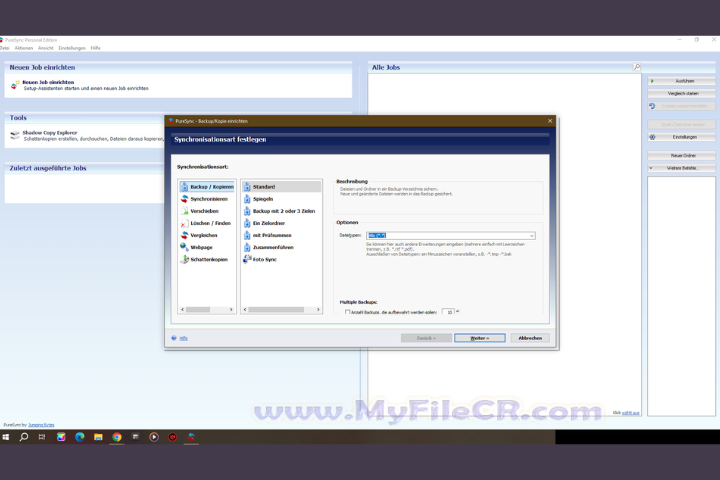Image resolution: width=720 pixels, height=480 pixels.
Task: Open Google Chrome from the taskbar
Action: (x=117, y=437)
